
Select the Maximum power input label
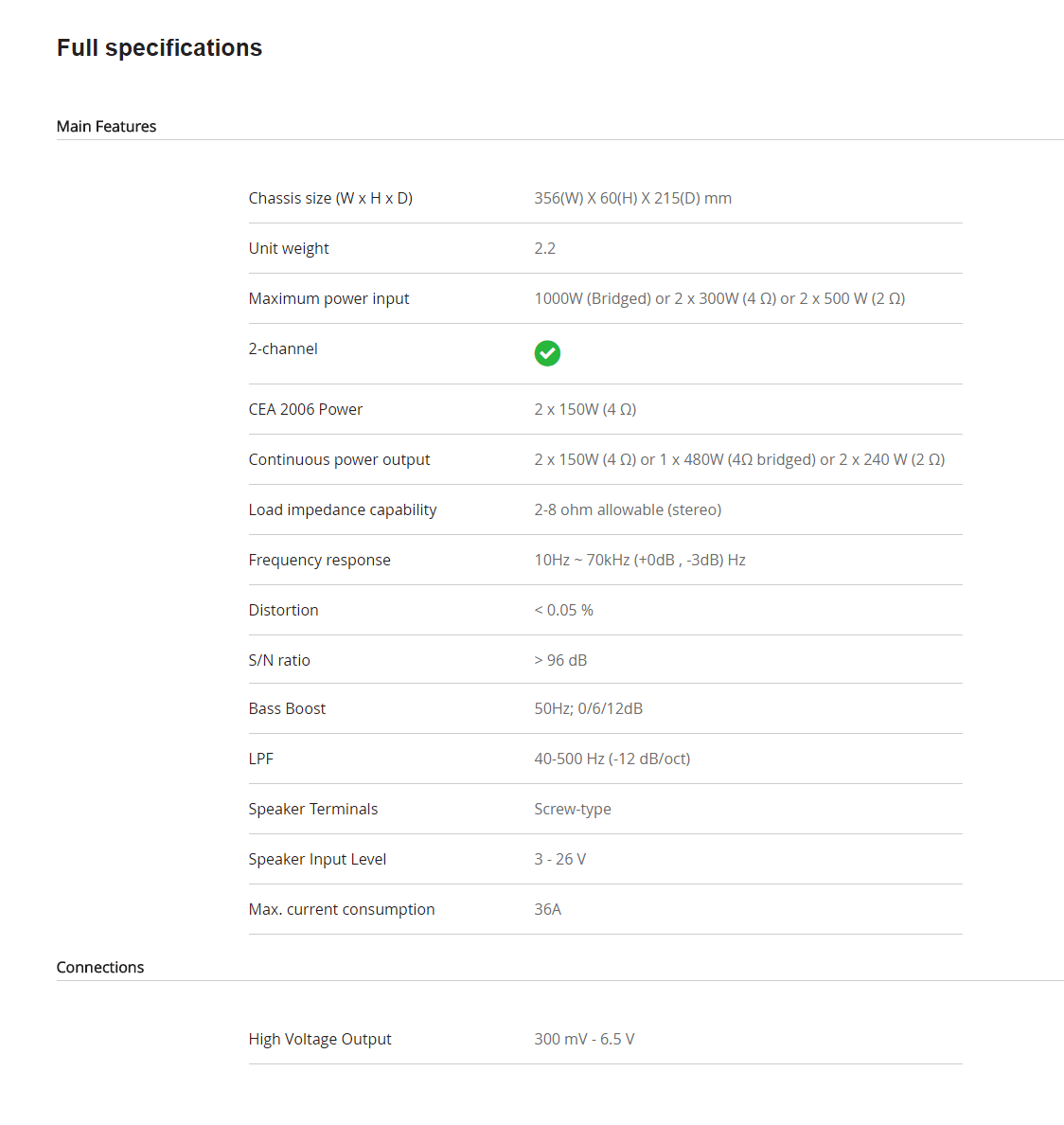click(x=329, y=298)
